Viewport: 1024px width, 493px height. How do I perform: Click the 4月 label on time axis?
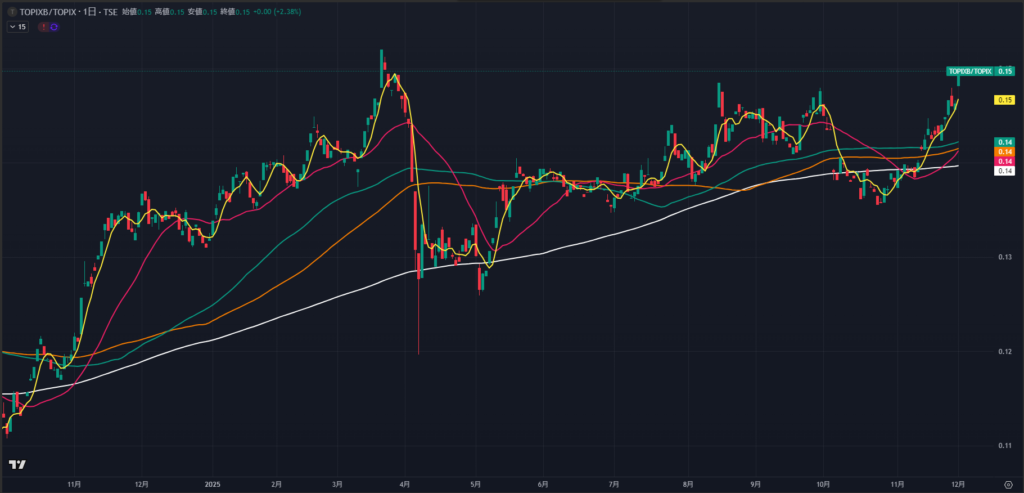click(405, 484)
